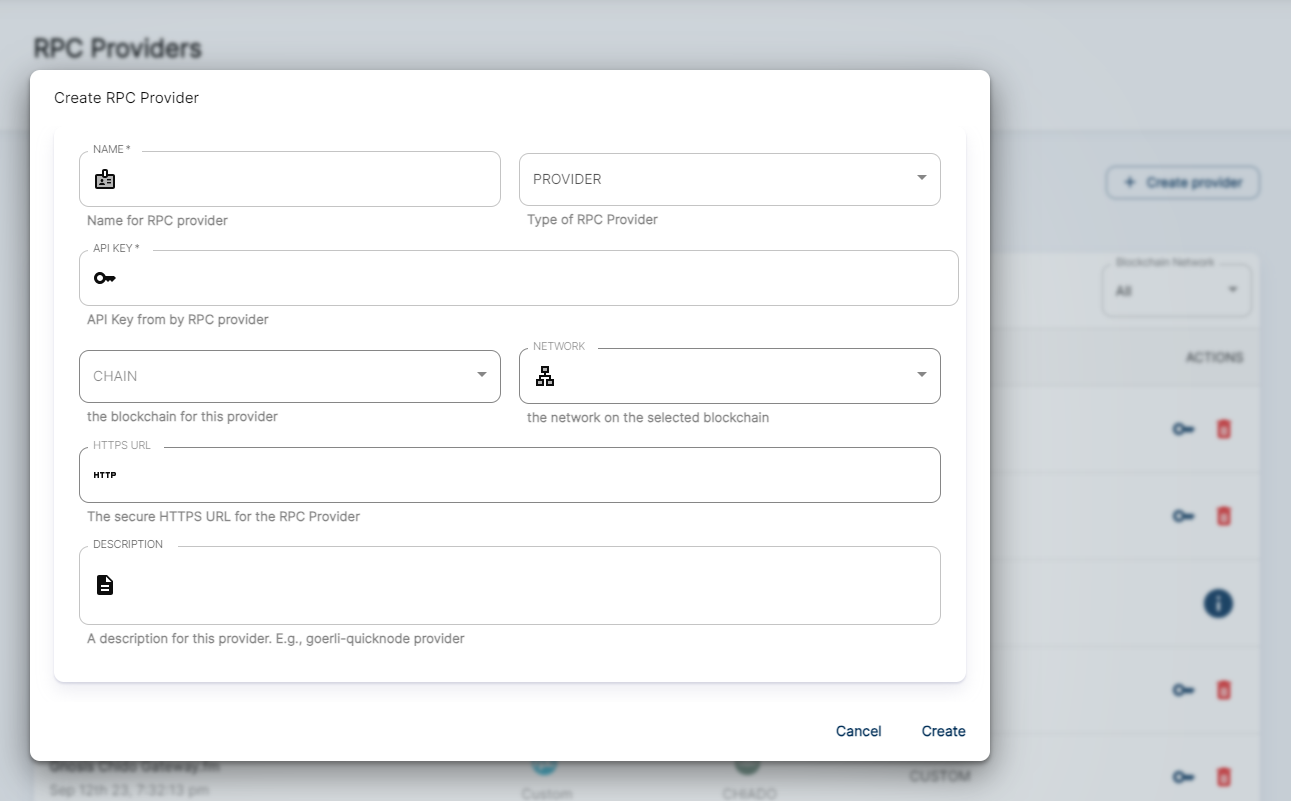Click the ID badge icon in Name field
This screenshot has width=1291, height=801.
tap(105, 180)
